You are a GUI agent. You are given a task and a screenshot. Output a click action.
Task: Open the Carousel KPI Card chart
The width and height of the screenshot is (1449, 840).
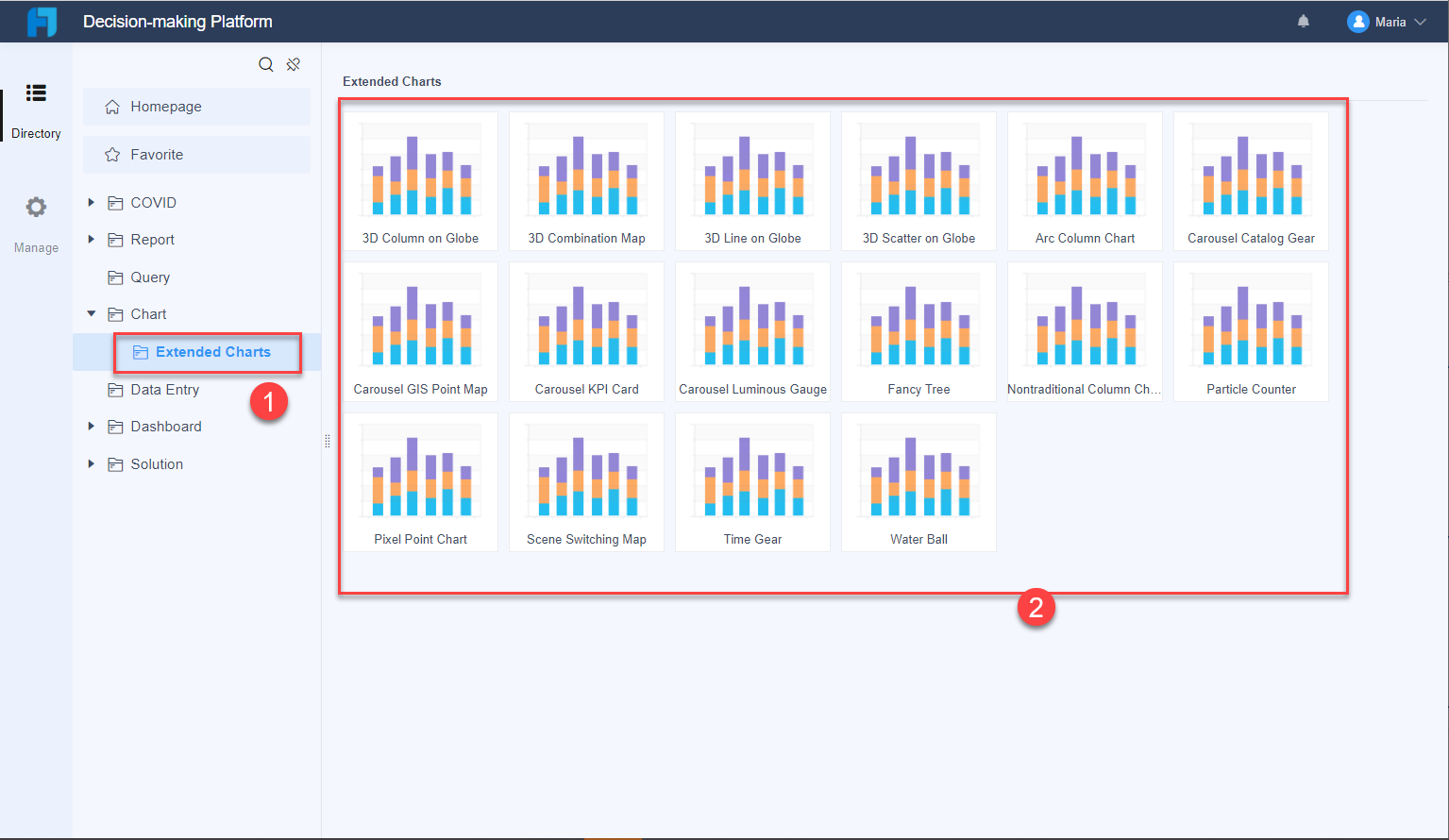[x=587, y=332]
